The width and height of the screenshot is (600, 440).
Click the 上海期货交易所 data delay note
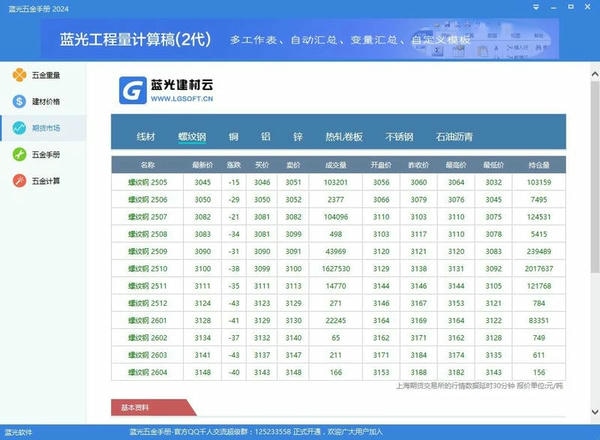[x=479, y=386]
